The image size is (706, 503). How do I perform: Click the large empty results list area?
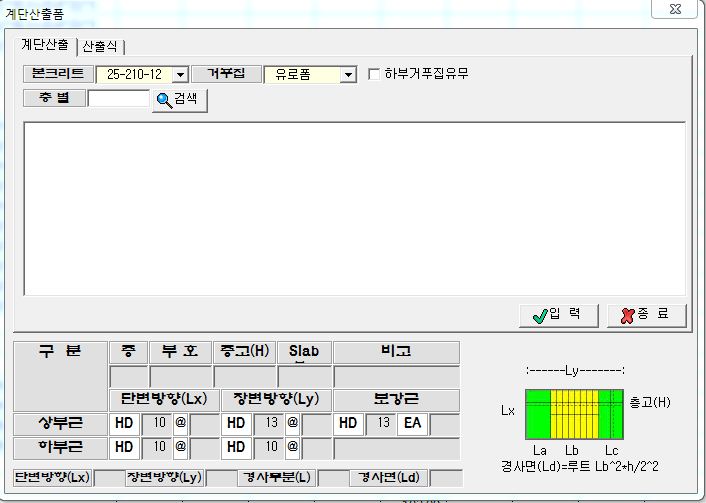point(354,208)
